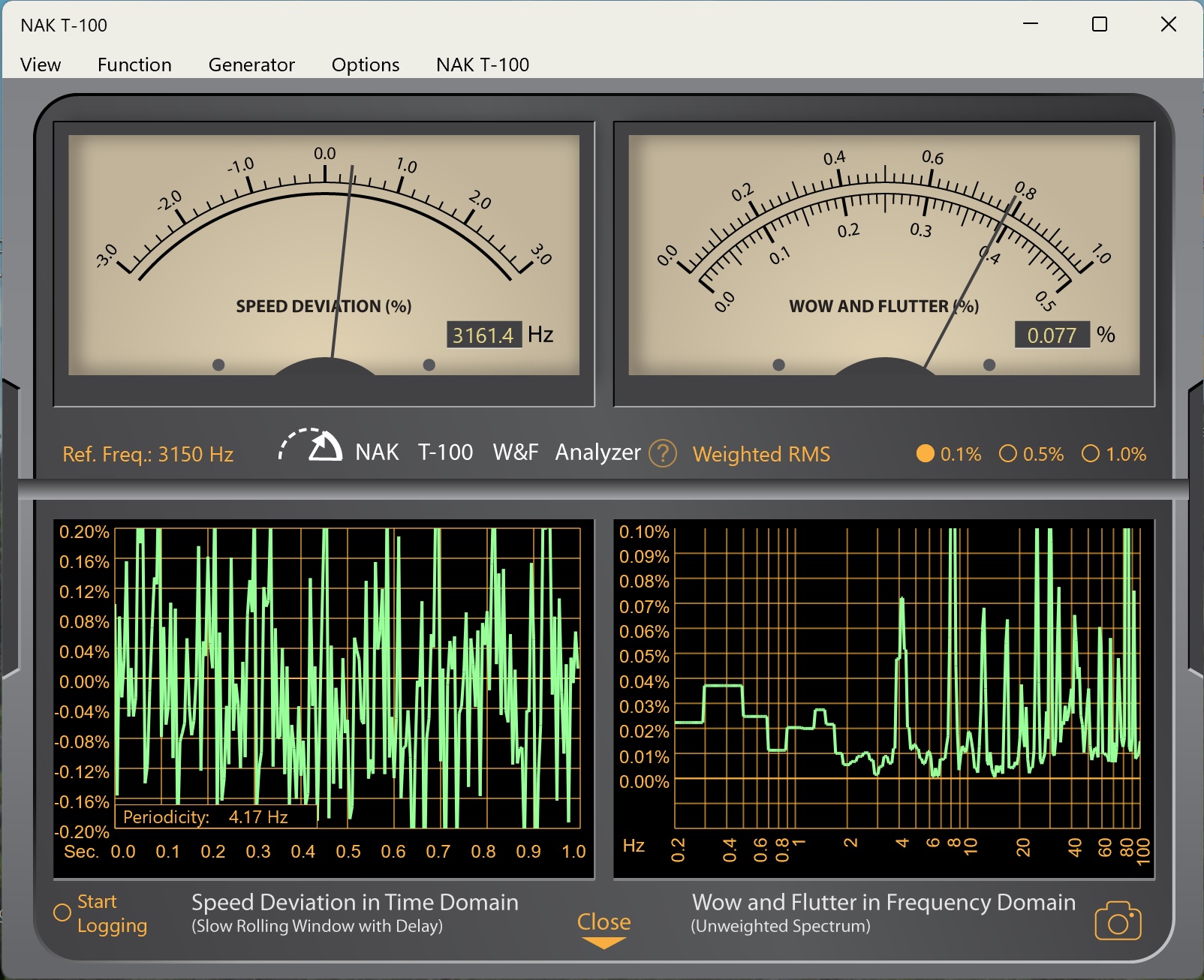The height and width of the screenshot is (980, 1204).
Task: Close the NAK T-100 window
Action: pos(1169,24)
